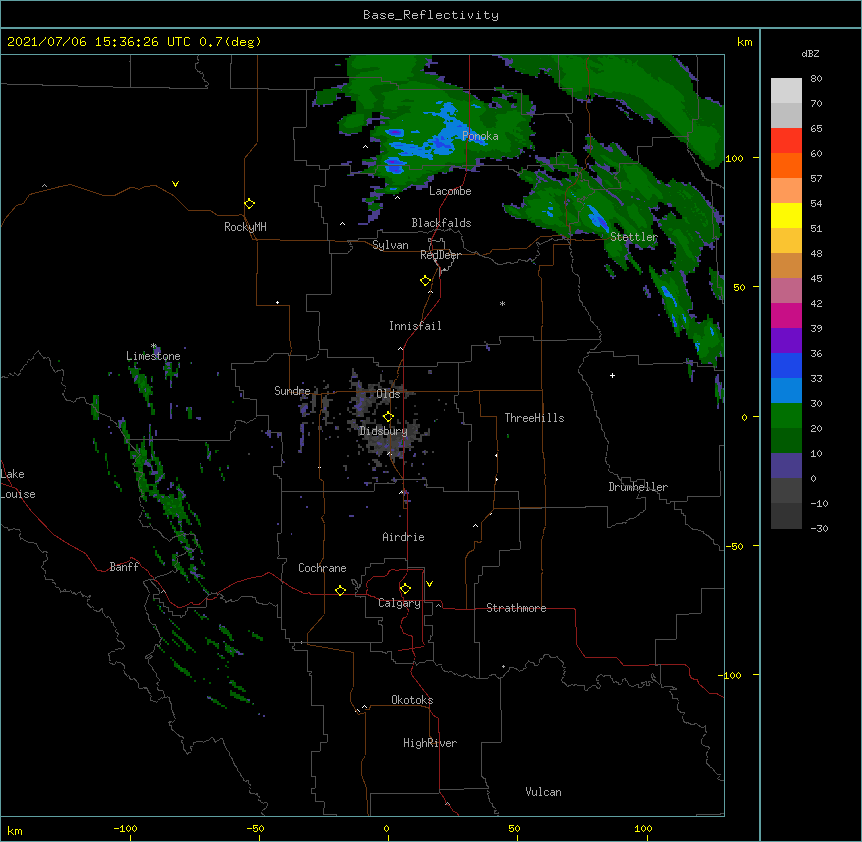Click the Airdrie label
The width and height of the screenshot is (862, 842).
pyautogui.click(x=404, y=537)
